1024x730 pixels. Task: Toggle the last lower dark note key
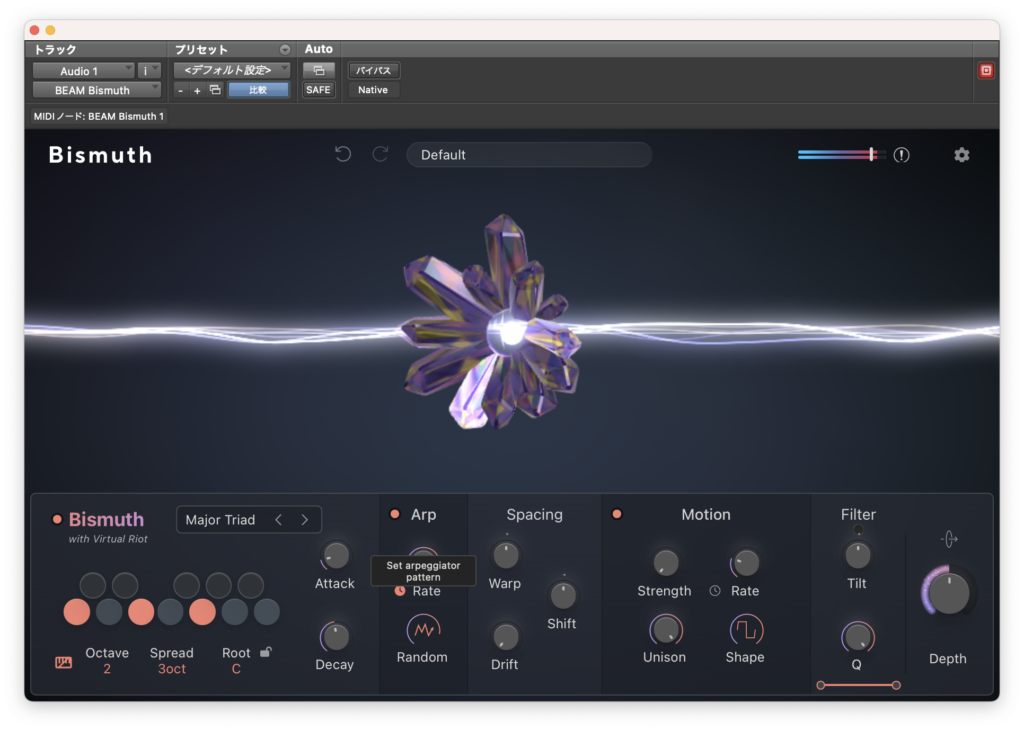266,612
